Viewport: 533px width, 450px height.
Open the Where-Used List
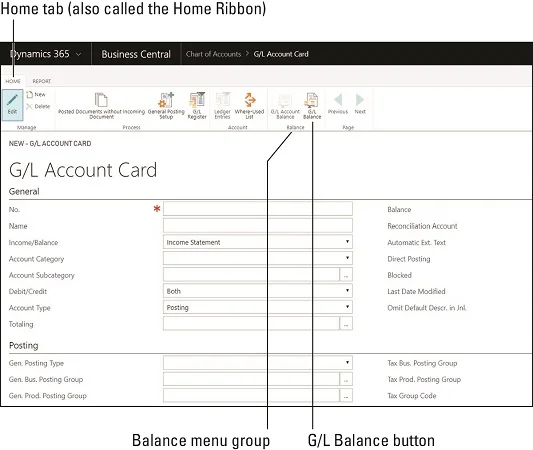249,105
